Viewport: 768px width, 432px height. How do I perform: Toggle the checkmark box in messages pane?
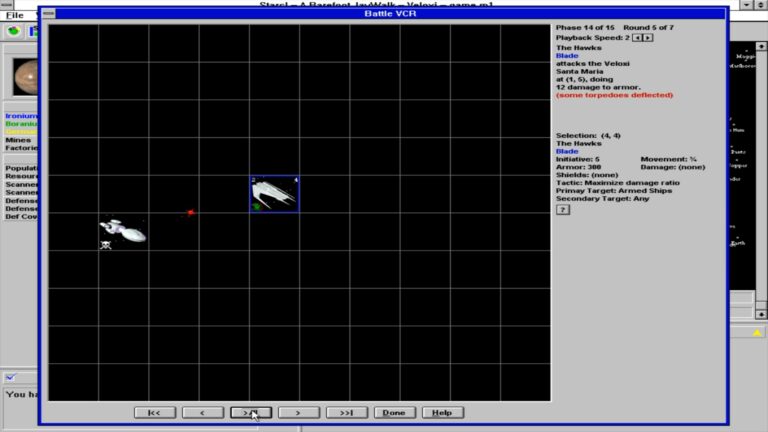[10, 377]
